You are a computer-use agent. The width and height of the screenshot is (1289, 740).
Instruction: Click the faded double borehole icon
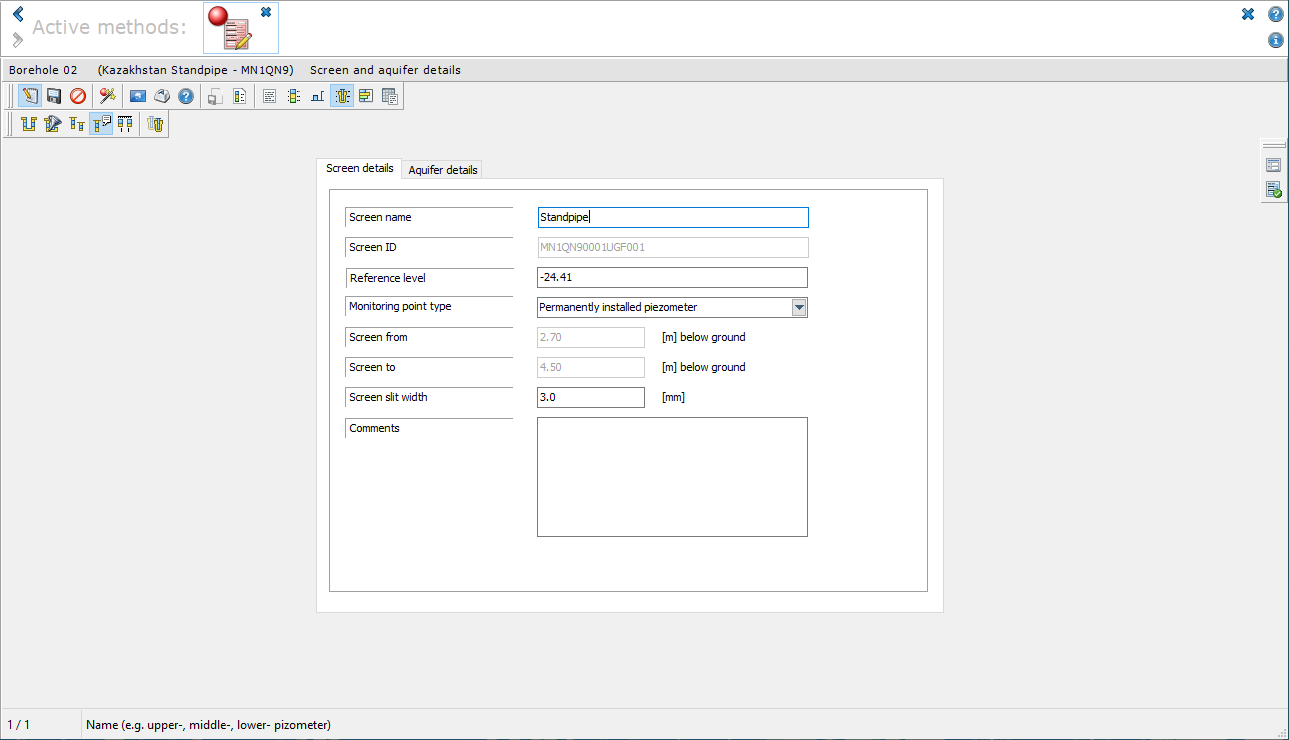pyautogui.click(x=155, y=124)
